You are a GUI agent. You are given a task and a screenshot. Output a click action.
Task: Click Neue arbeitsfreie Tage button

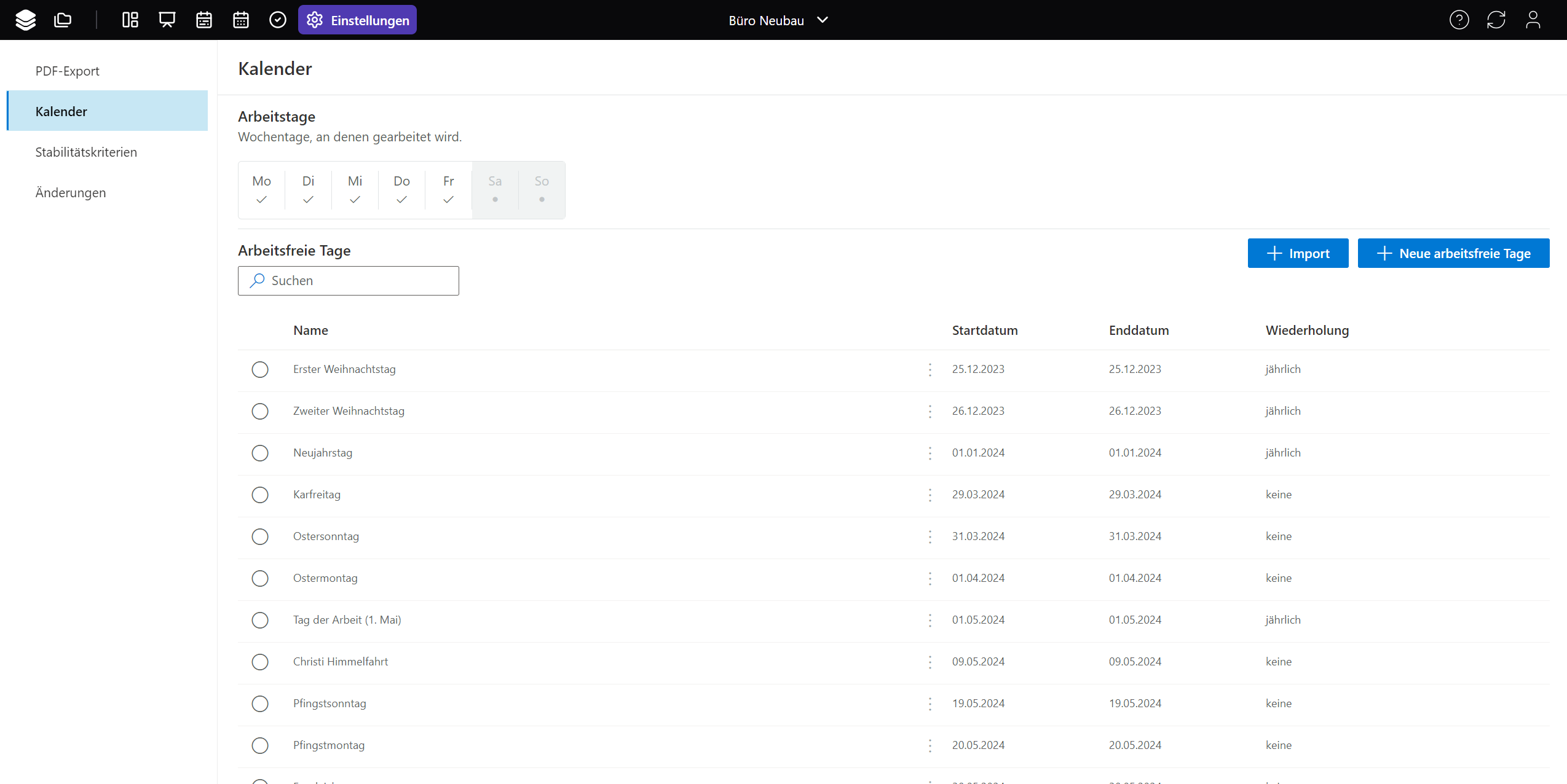1453,253
